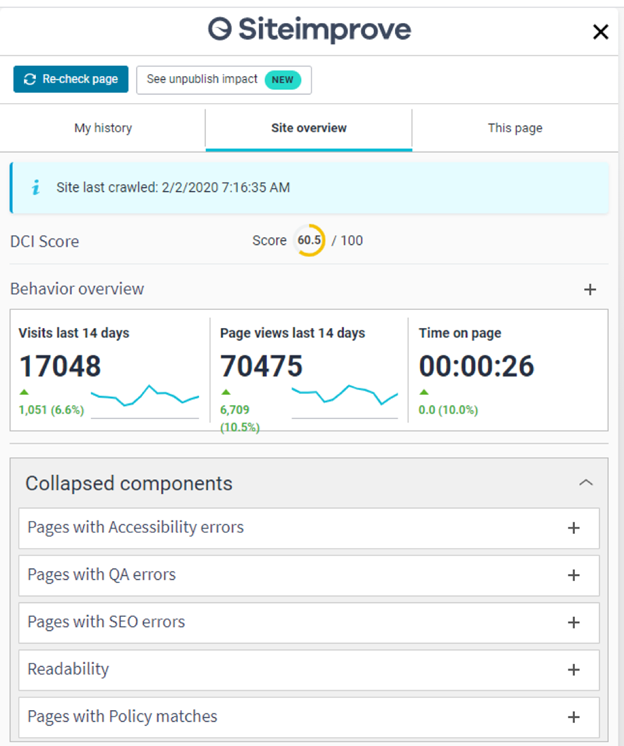
Task: Click green up arrow above 0.0 (10.0%)
Action: [424, 392]
